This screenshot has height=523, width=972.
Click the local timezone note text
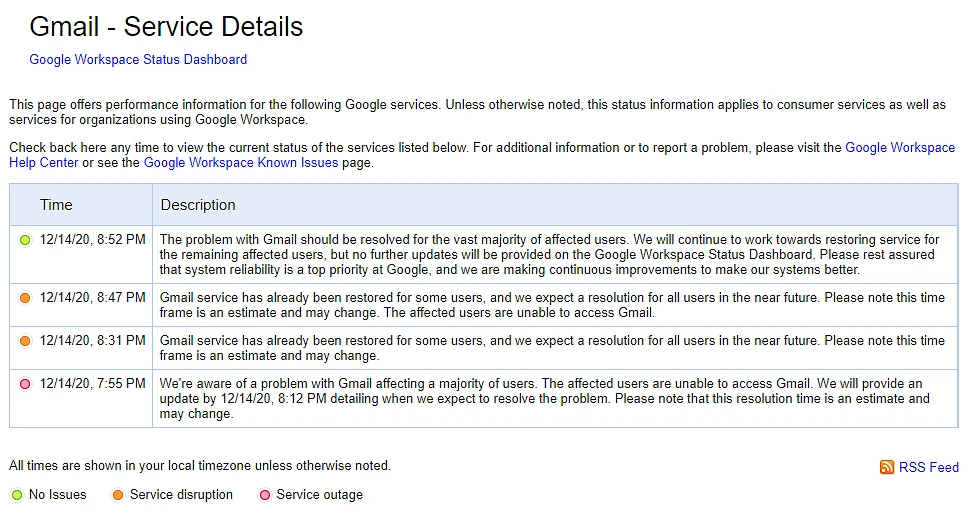pos(200,466)
